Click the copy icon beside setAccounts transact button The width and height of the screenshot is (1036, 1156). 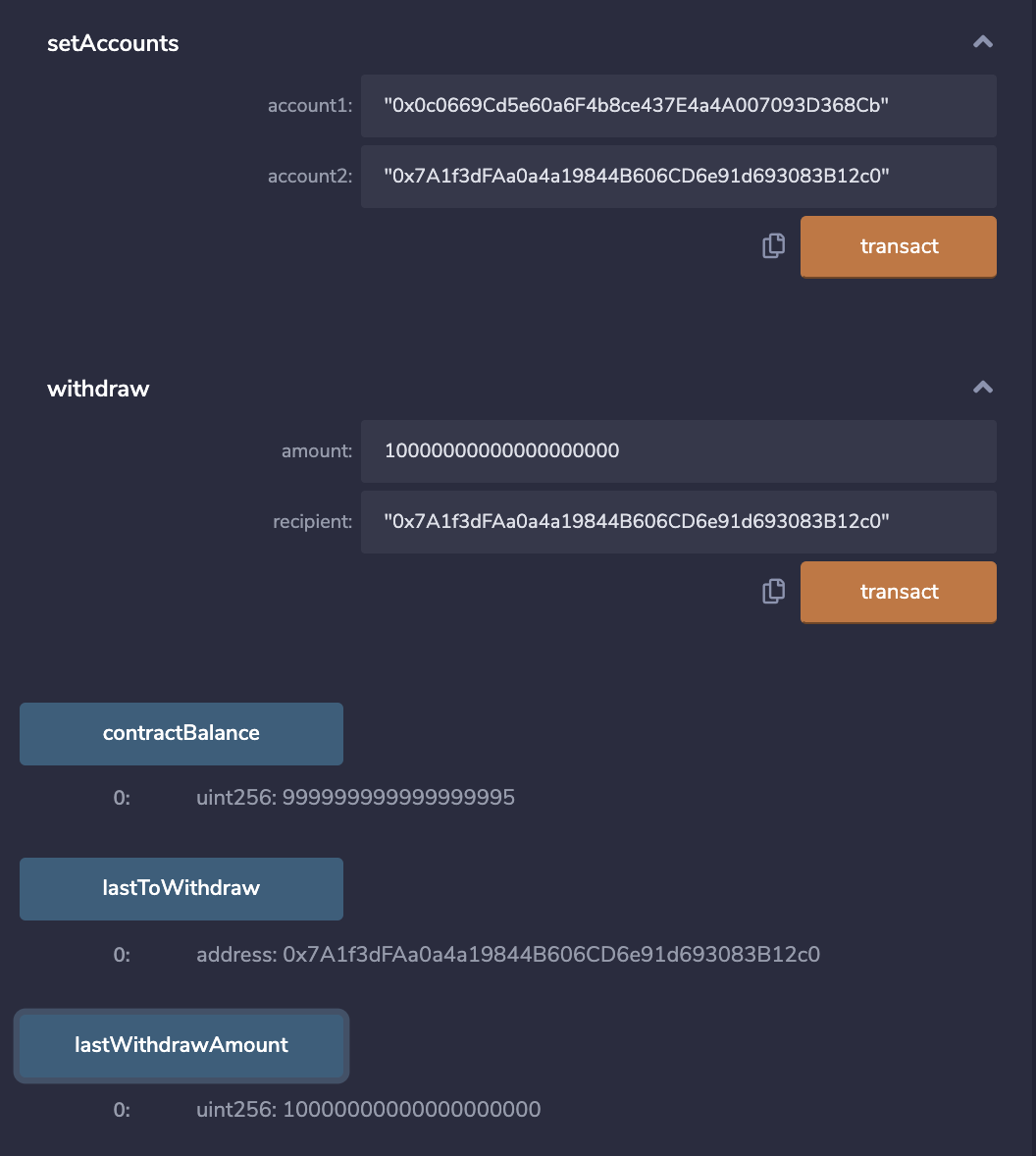pyautogui.click(x=774, y=246)
